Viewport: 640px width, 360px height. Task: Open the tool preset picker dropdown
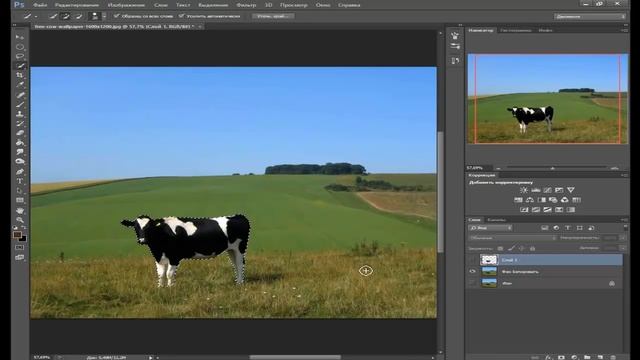[36, 17]
